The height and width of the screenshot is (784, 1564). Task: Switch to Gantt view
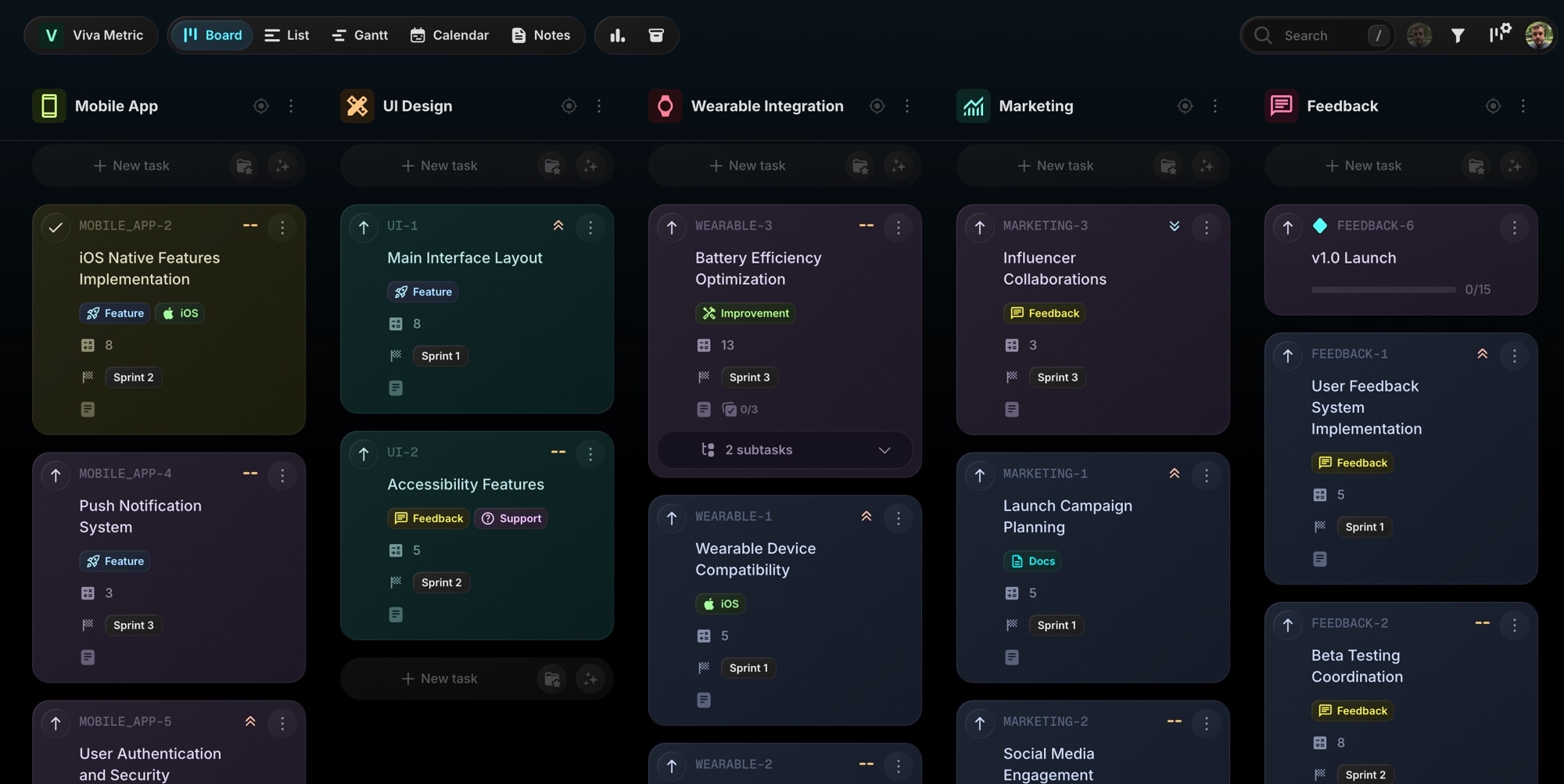(x=360, y=35)
